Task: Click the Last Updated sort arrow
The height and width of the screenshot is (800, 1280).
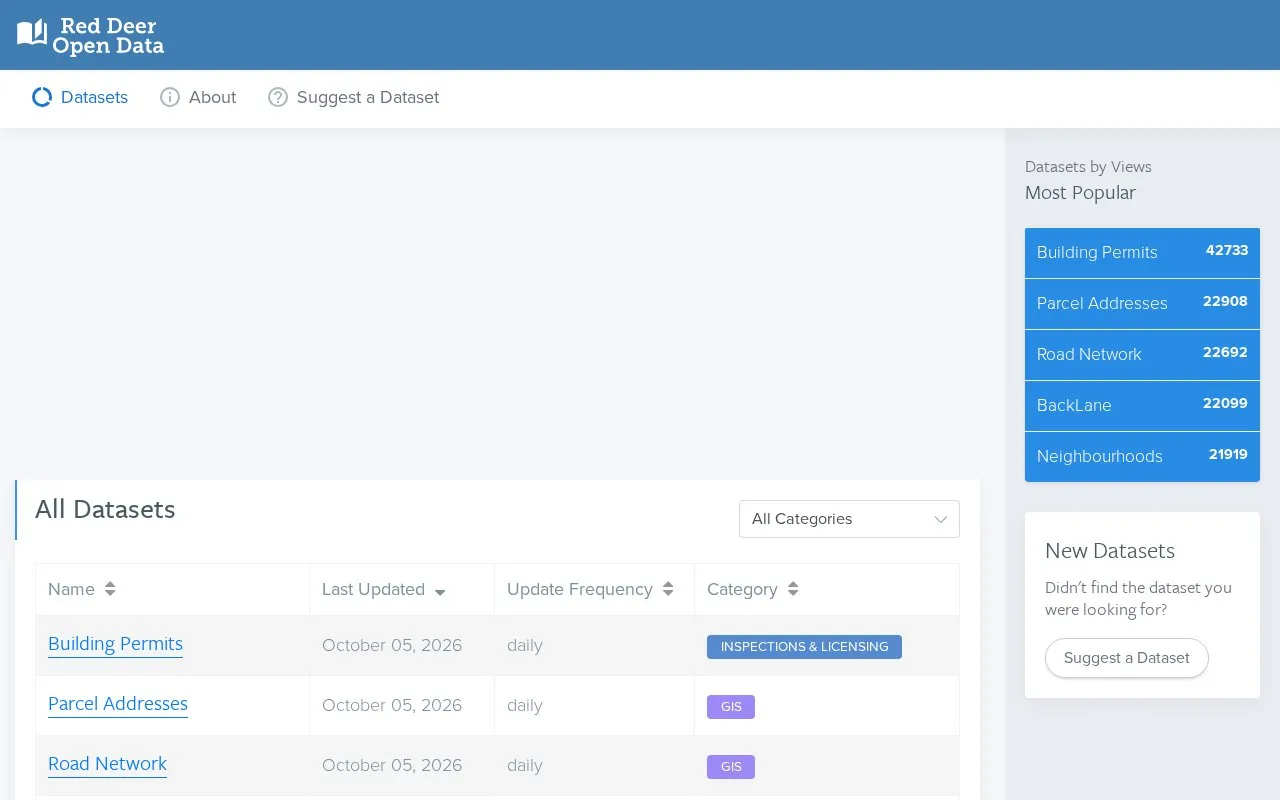Action: pyautogui.click(x=440, y=592)
